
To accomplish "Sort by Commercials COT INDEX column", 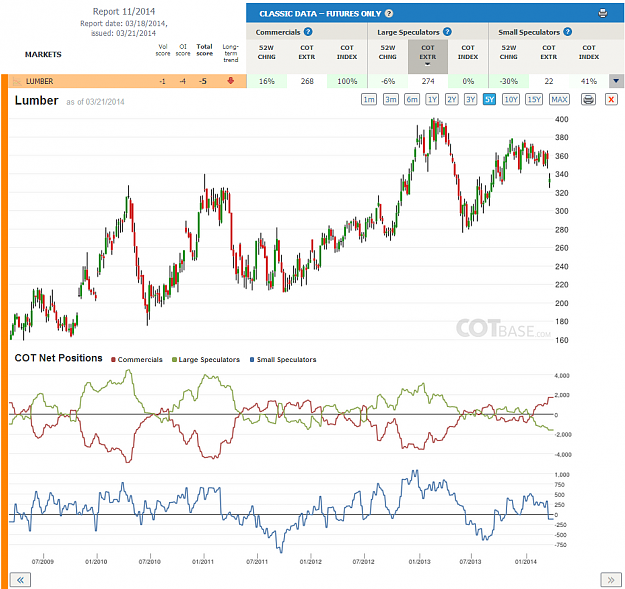I will click(x=347, y=52).
